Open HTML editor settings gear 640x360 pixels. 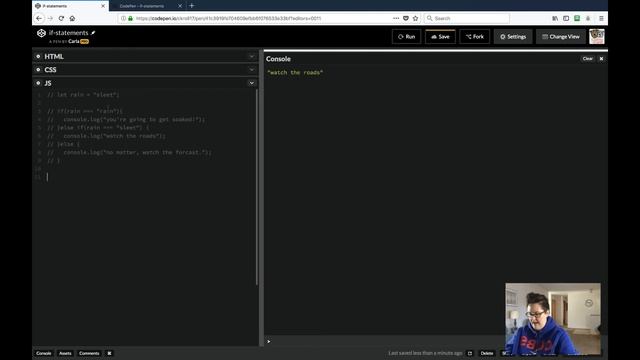pos(38,56)
